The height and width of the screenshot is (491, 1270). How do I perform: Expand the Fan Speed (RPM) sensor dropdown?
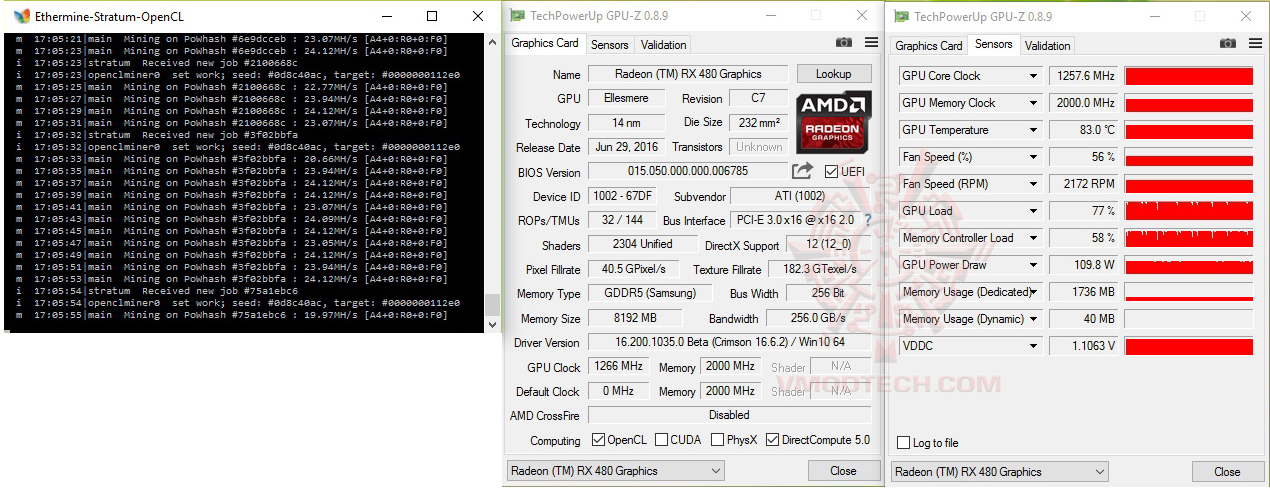pos(1034,184)
